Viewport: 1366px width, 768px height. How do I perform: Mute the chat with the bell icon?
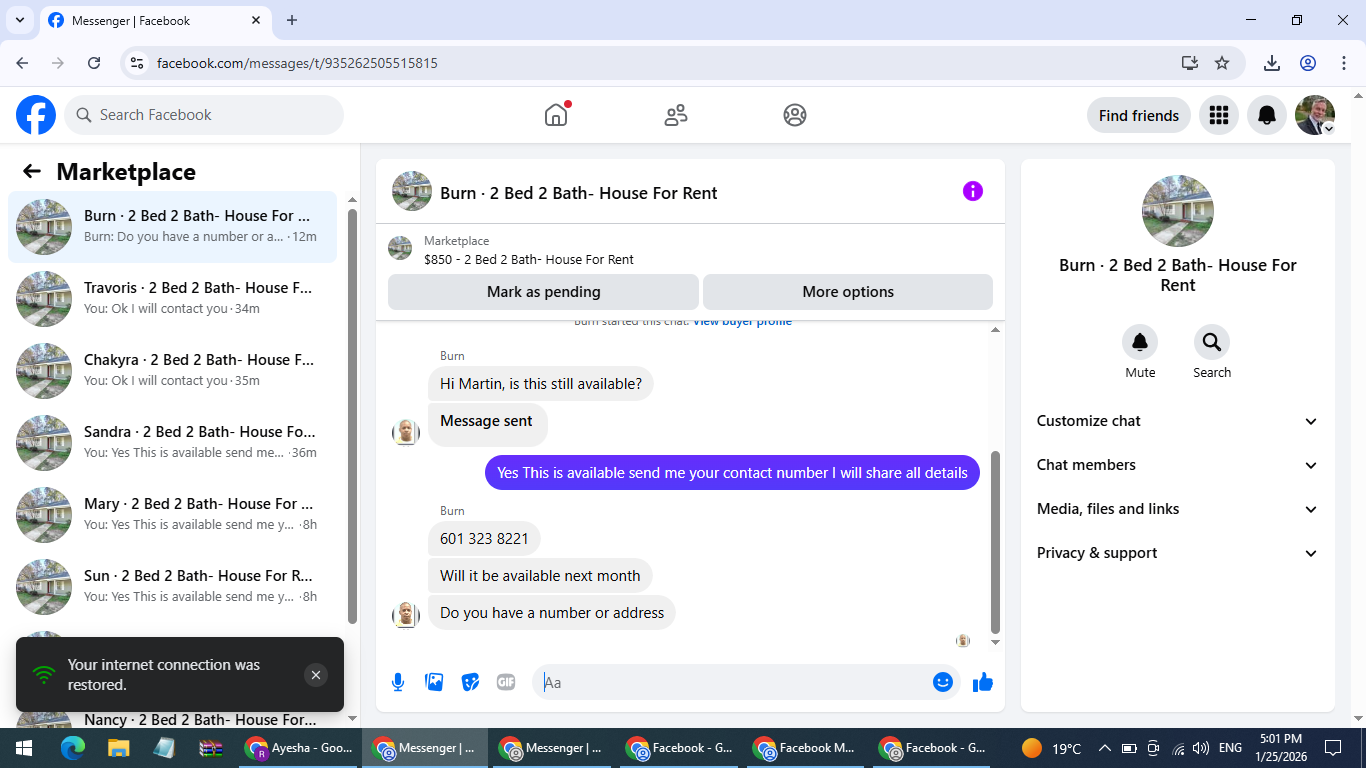click(1140, 343)
